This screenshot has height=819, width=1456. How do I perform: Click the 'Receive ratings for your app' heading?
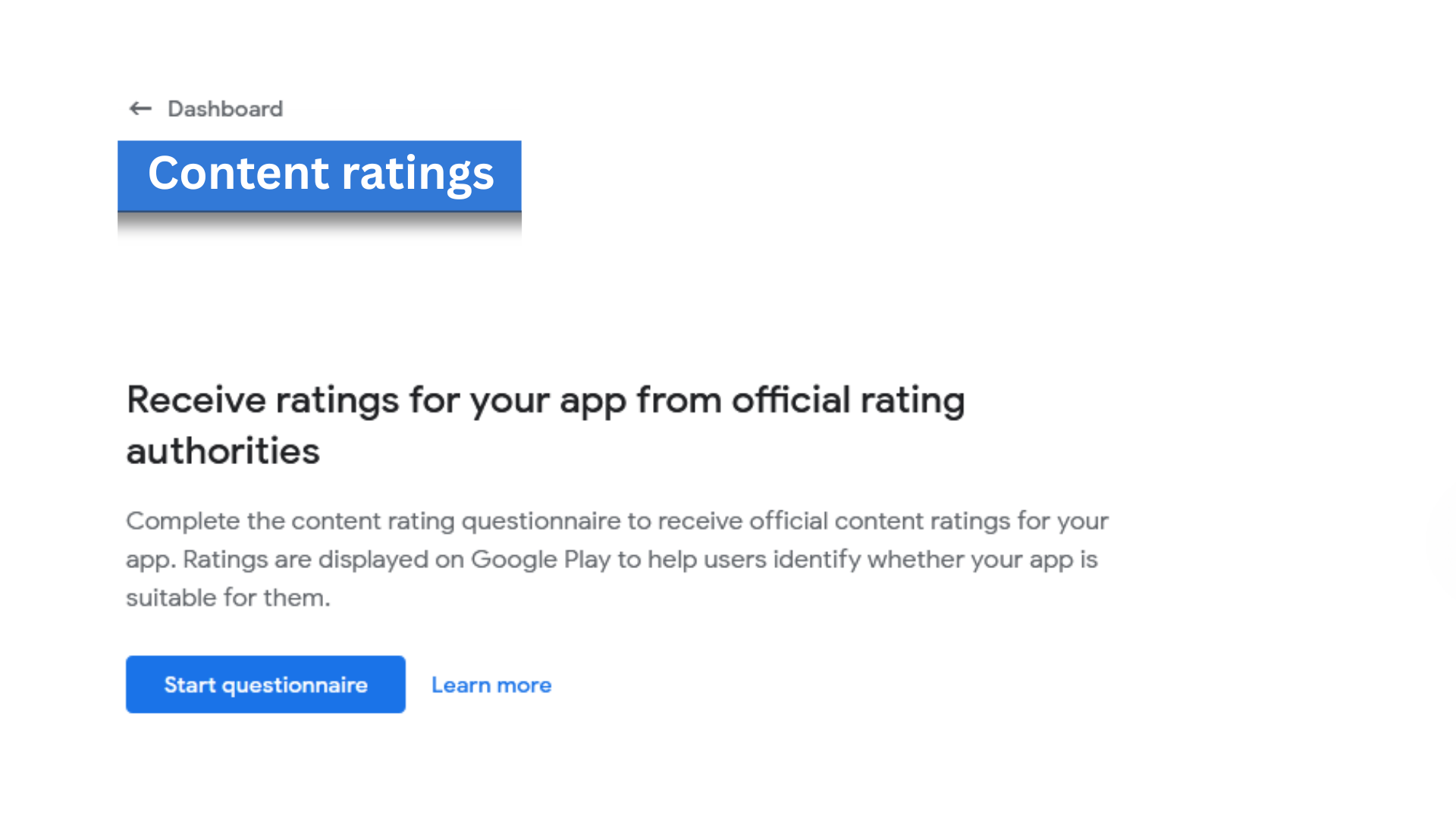tap(545, 425)
